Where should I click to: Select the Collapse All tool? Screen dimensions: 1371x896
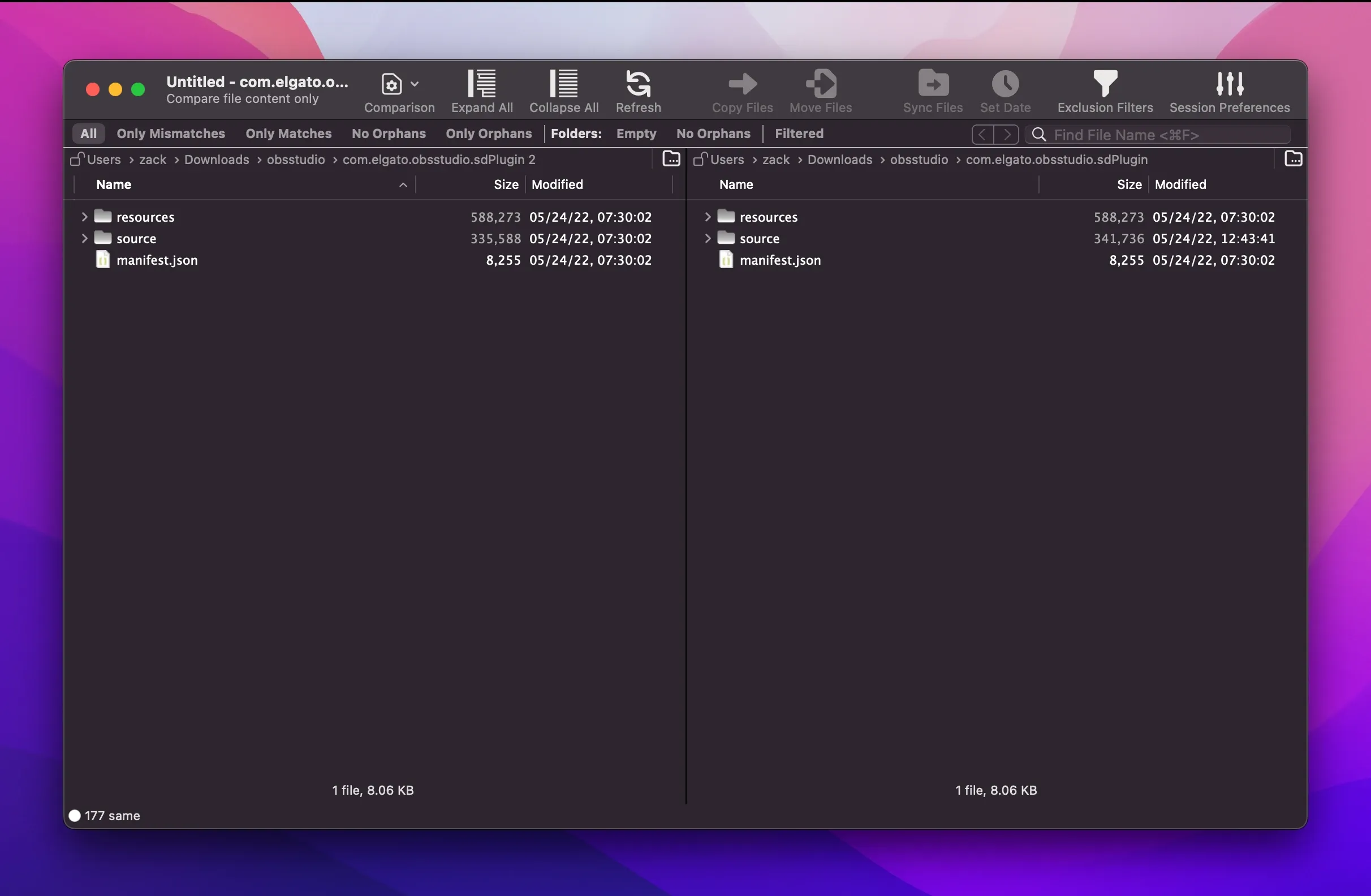pos(563,91)
